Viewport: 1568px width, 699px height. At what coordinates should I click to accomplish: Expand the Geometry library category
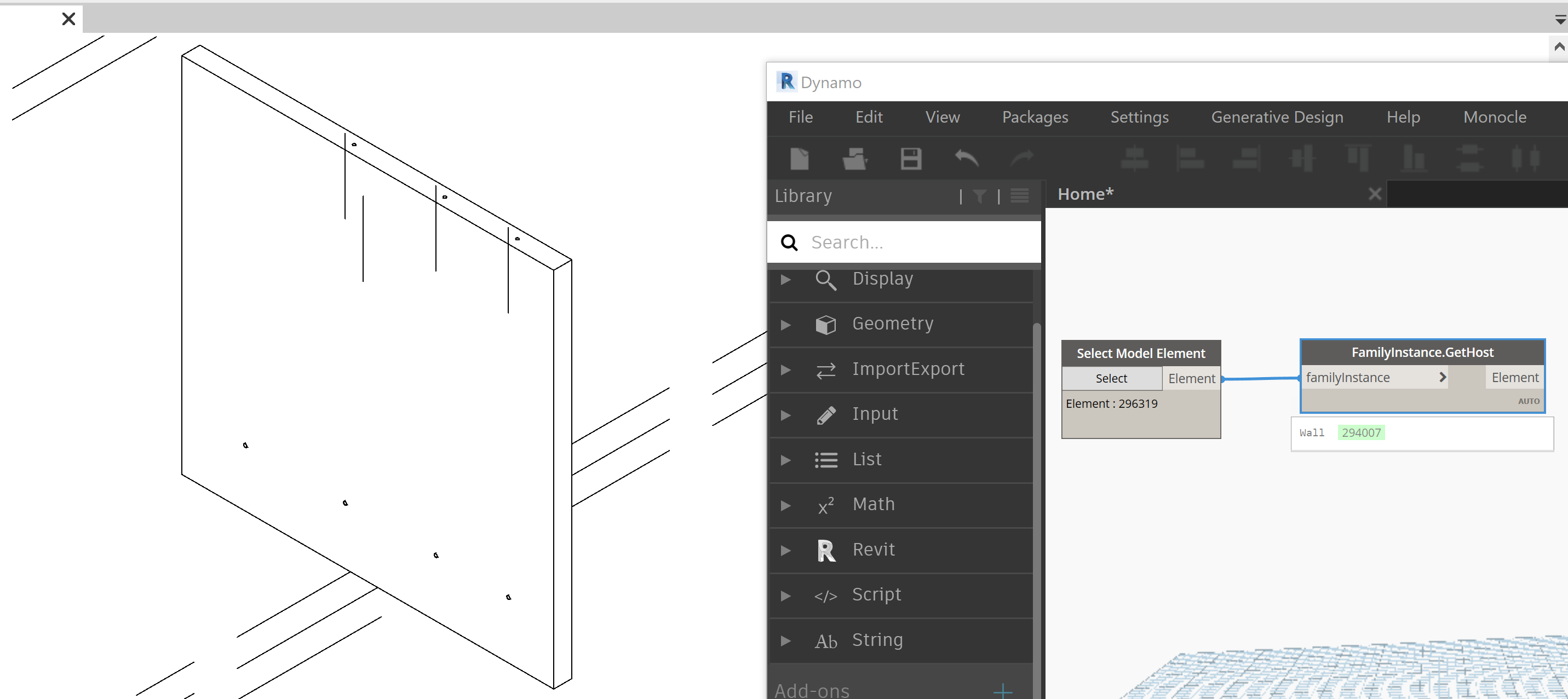coord(785,325)
